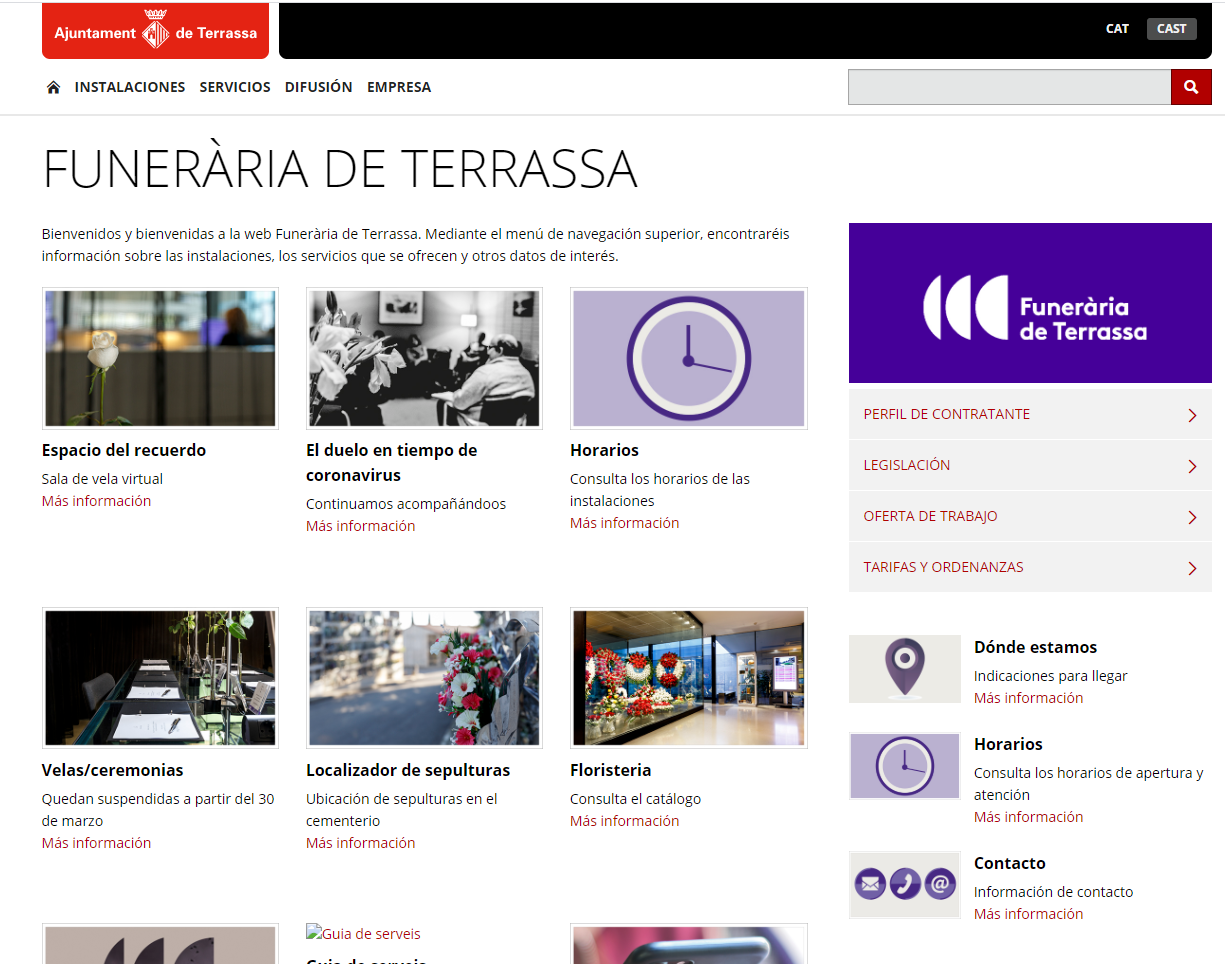1225x964 pixels.
Task: Open the white rose Espacio del recuerdo image
Action: coord(160,359)
